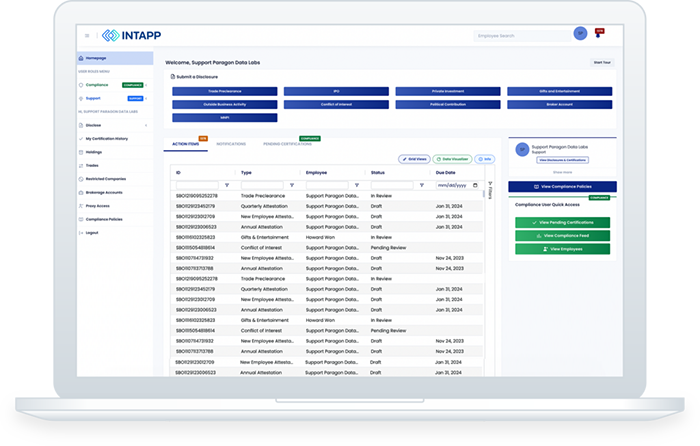The width and height of the screenshot is (700, 446).
Task: Click the filter icon in ID column
Action: 227,185
